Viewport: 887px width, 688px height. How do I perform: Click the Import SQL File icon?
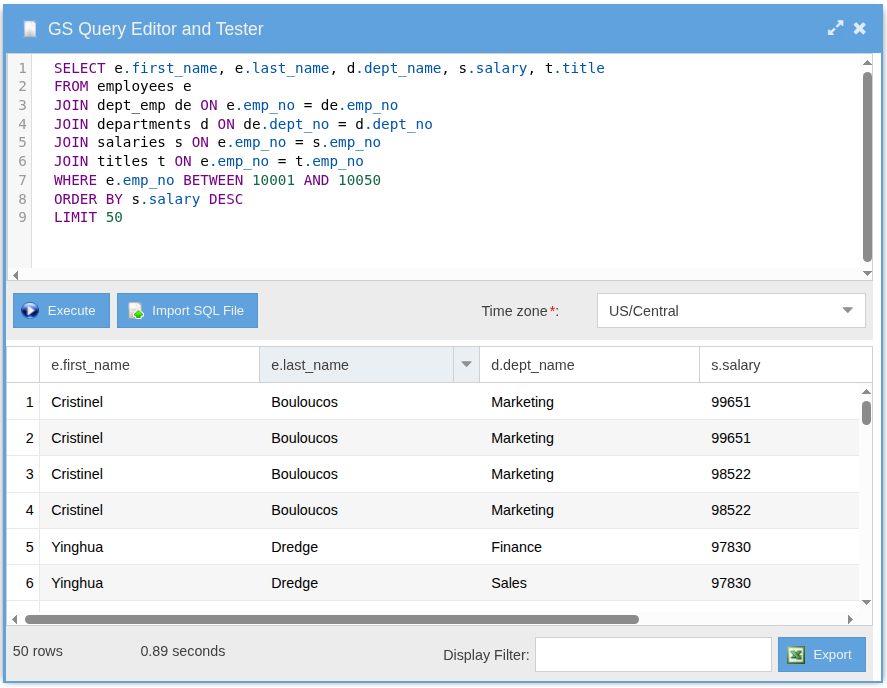(x=136, y=311)
